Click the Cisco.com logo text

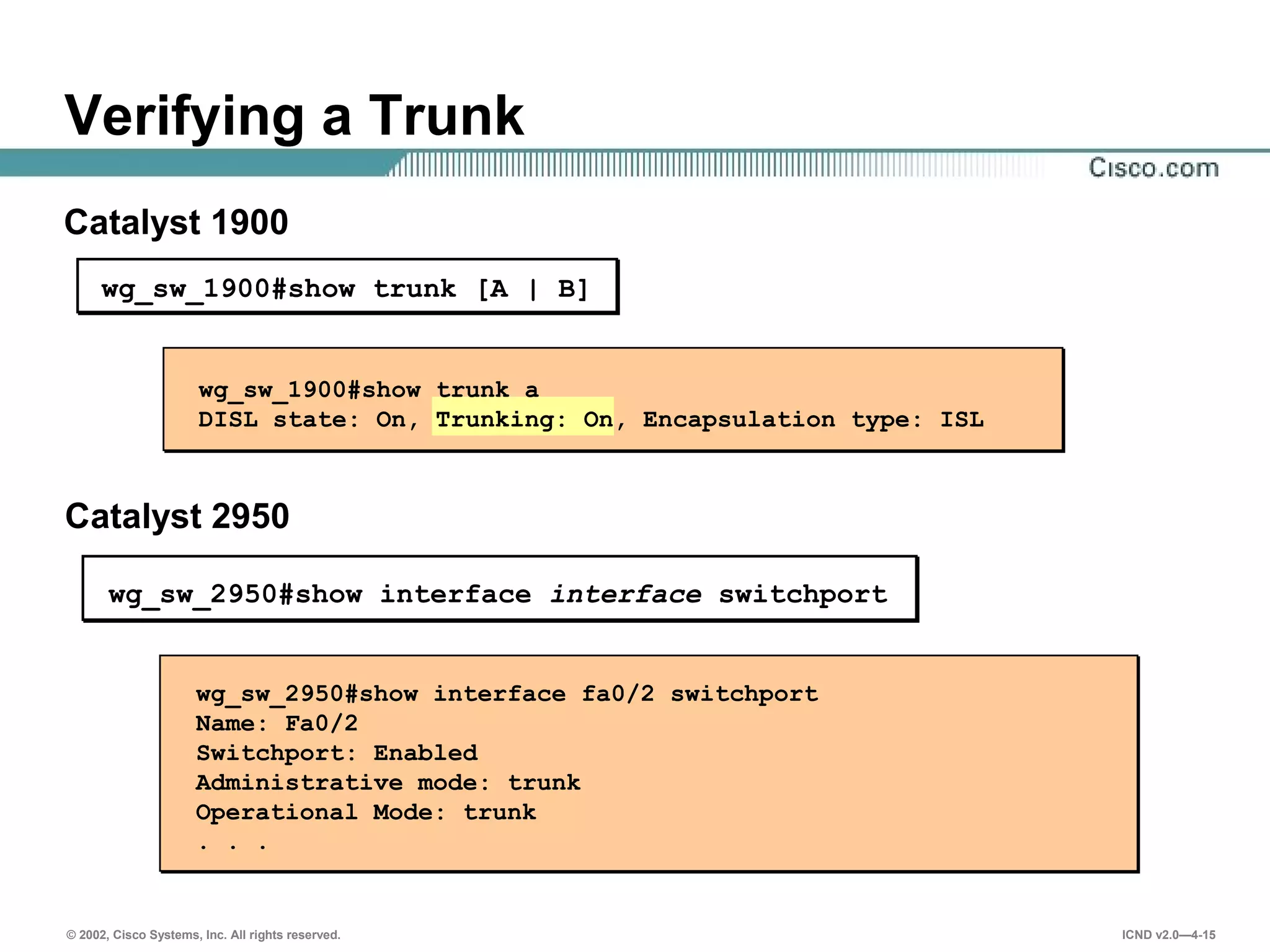(1153, 168)
